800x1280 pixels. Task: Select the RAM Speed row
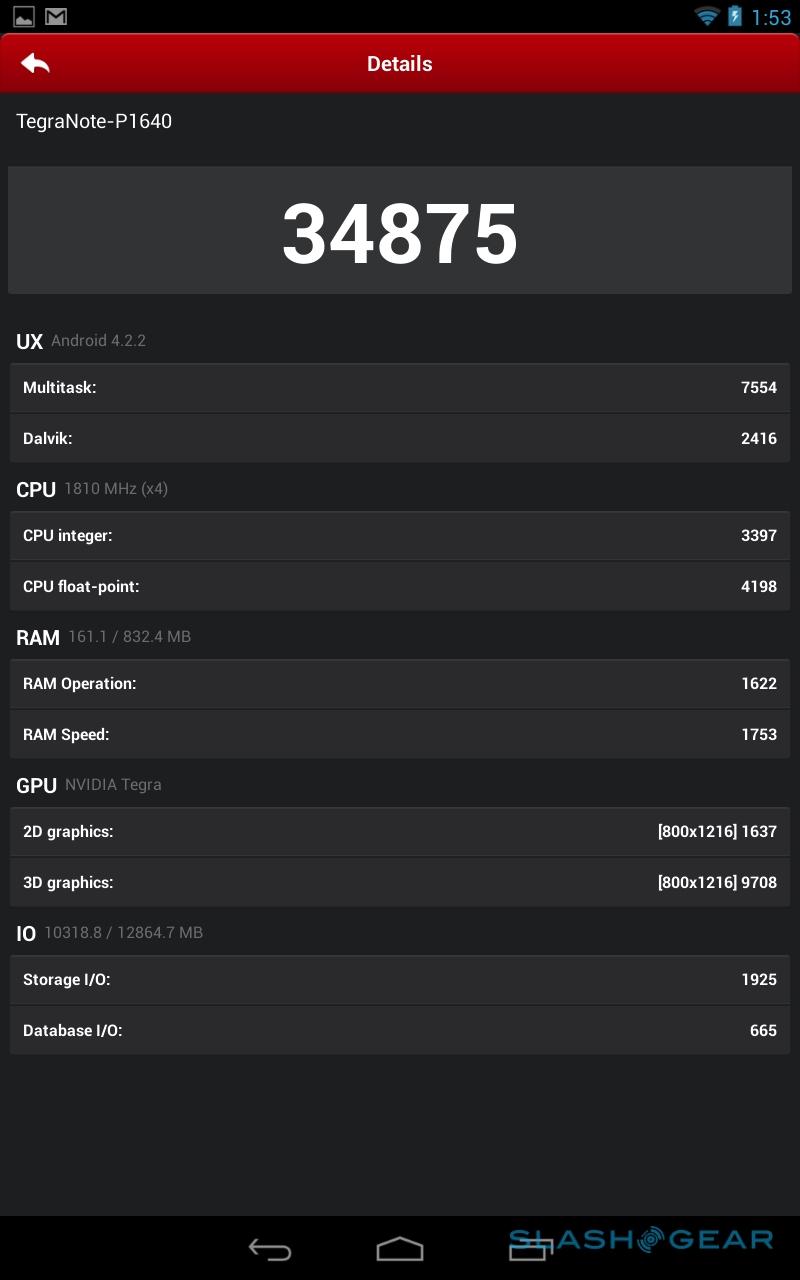tap(400, 735)
